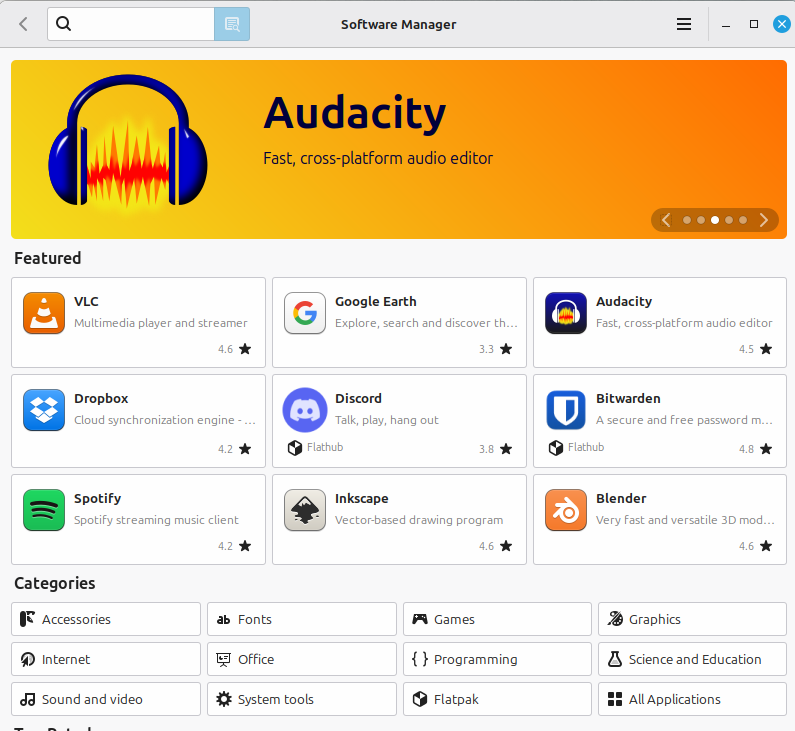The image size is (795, 731).
Task: Select the fifth banner dot
Action: coord(743,220)
